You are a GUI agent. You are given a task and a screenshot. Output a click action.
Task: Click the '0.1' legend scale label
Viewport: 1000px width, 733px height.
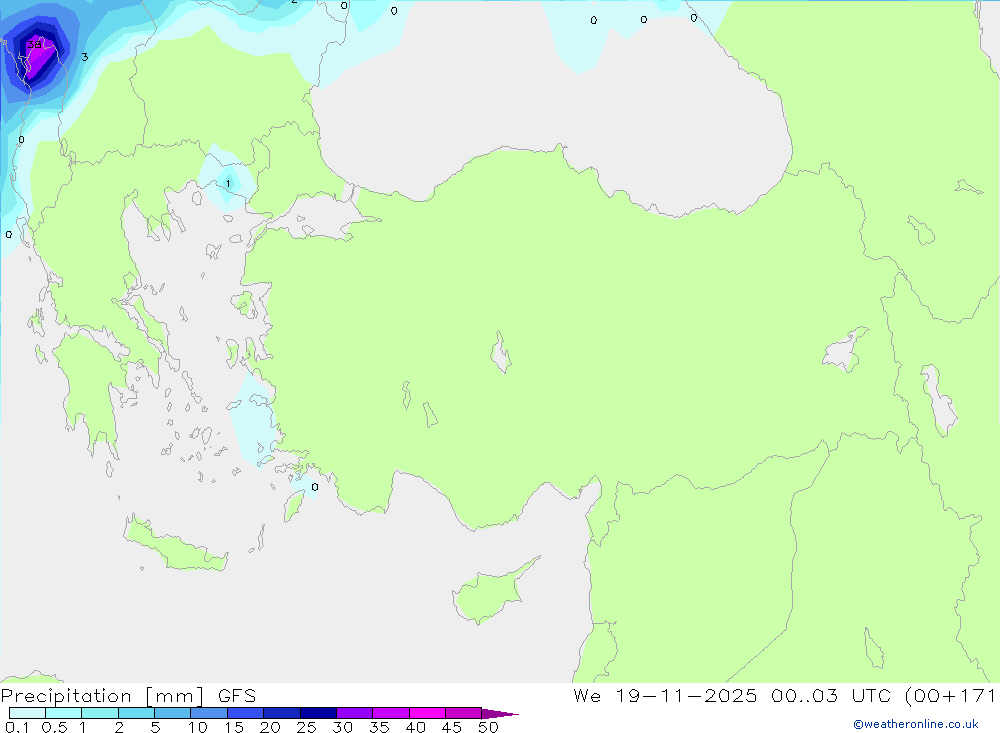[17, 727]
